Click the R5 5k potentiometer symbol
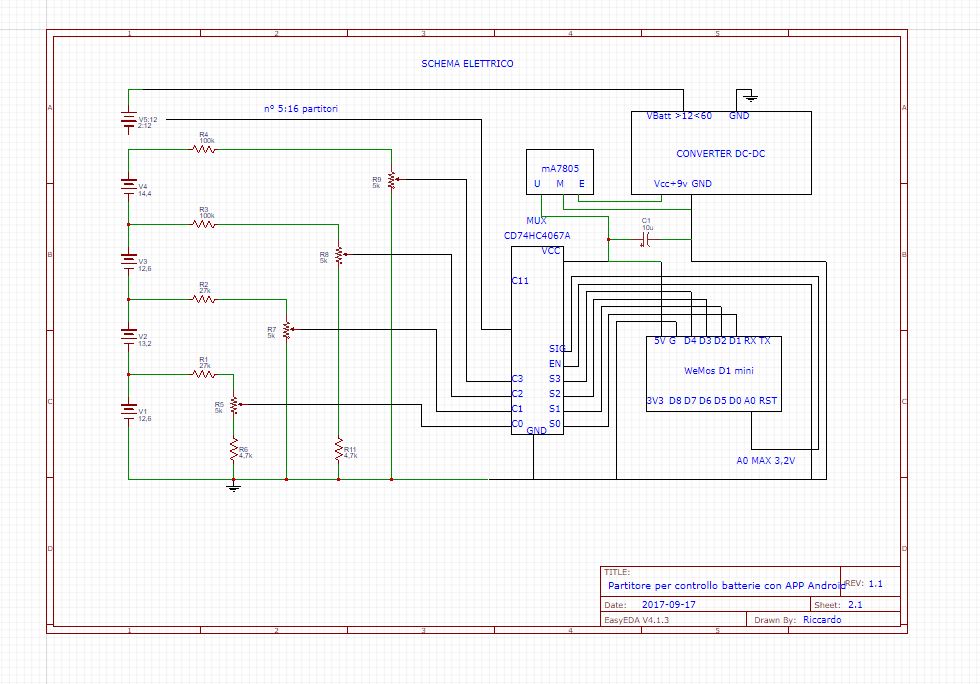The width and height of the screenshot is (980, 684). 234,405
